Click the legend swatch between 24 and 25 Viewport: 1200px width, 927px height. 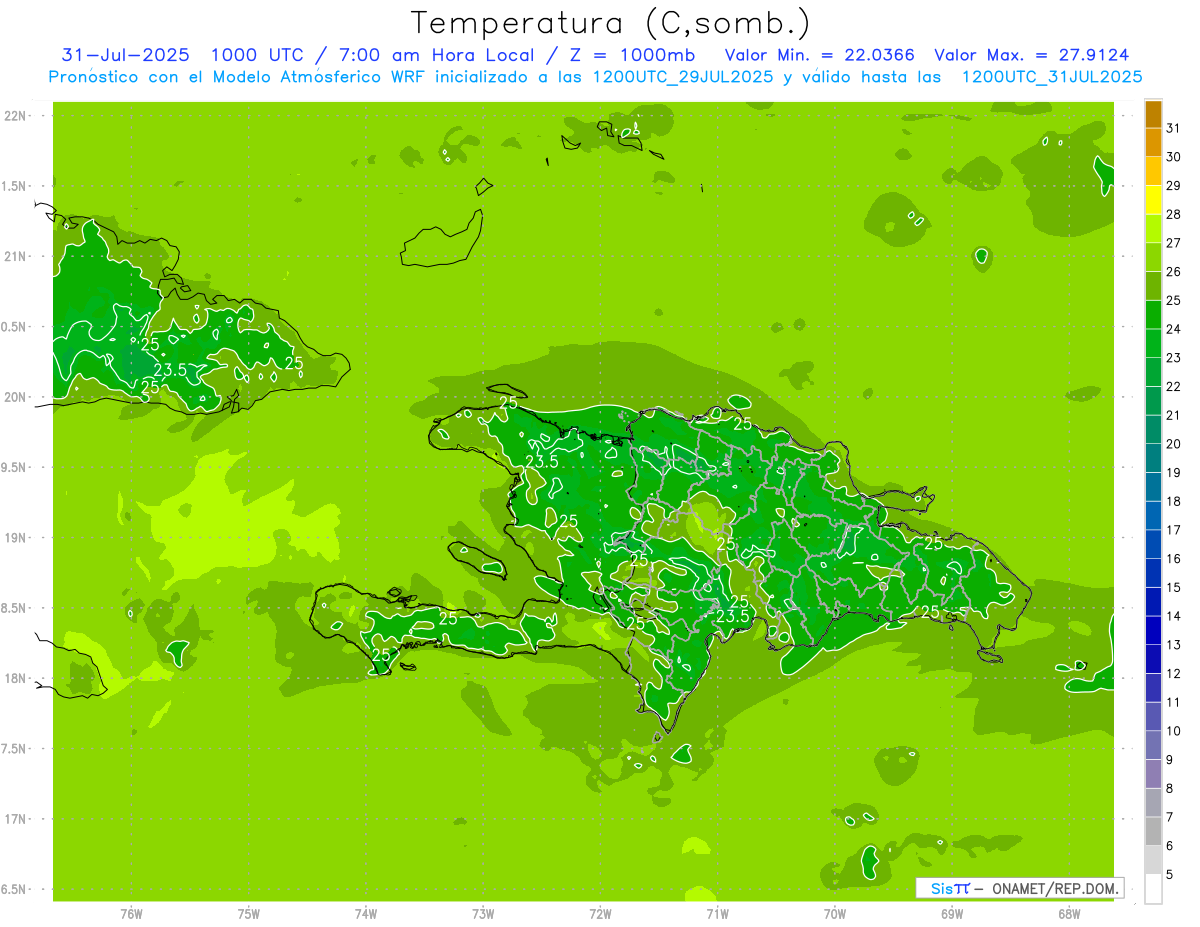tap(1153, 314)
